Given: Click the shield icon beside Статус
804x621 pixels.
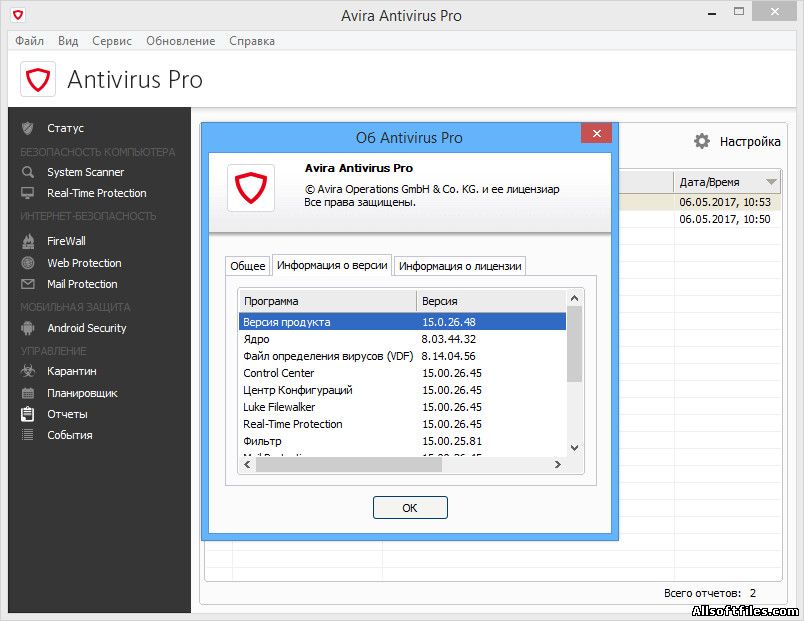Looking at the screenshot, I should [x=28, y=128].
